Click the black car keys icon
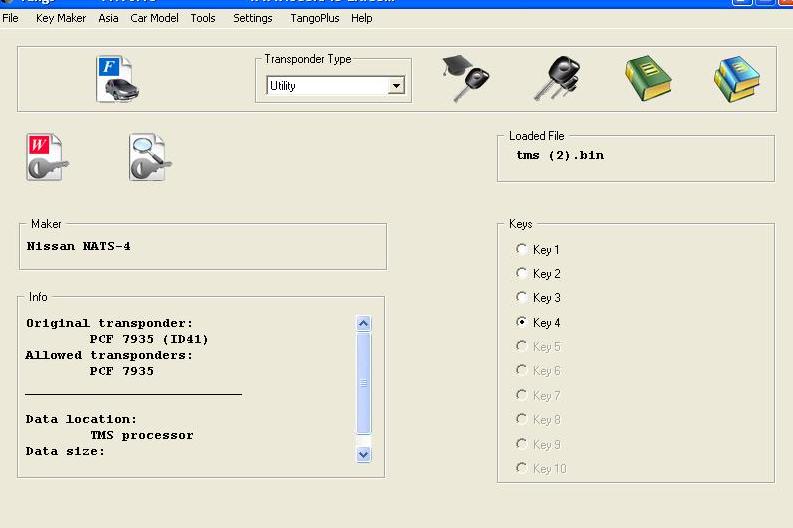This screenshot has height=528, width=793. point(557,78)
